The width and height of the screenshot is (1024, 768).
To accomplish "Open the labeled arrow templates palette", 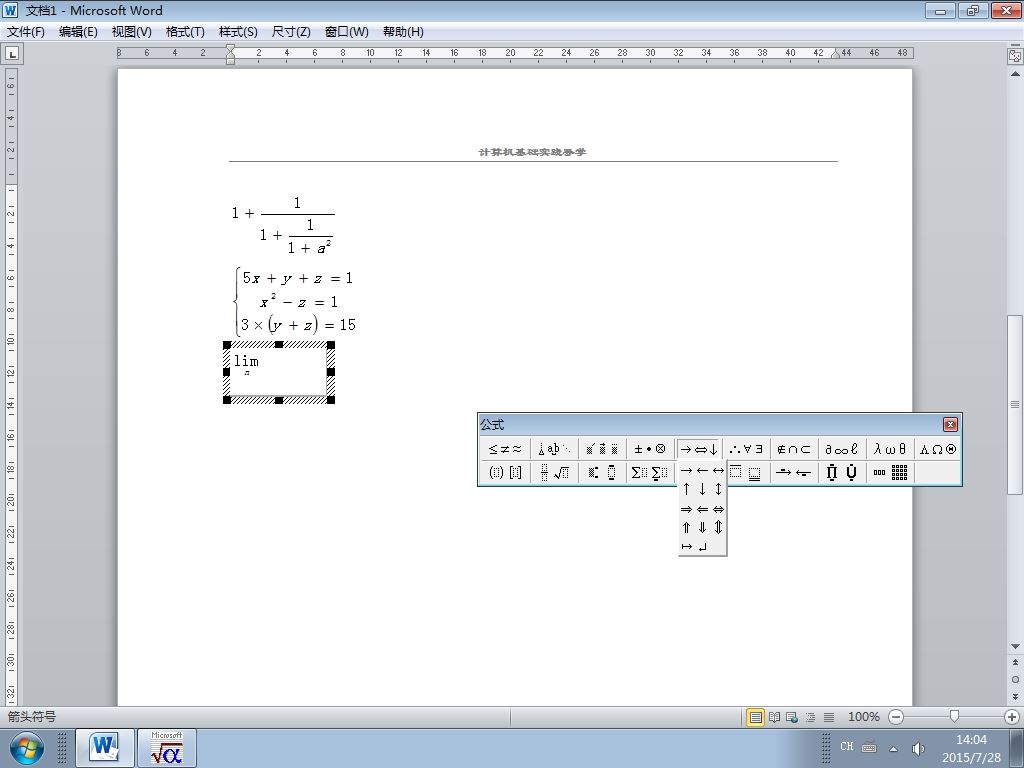I will tap(794, 472).
